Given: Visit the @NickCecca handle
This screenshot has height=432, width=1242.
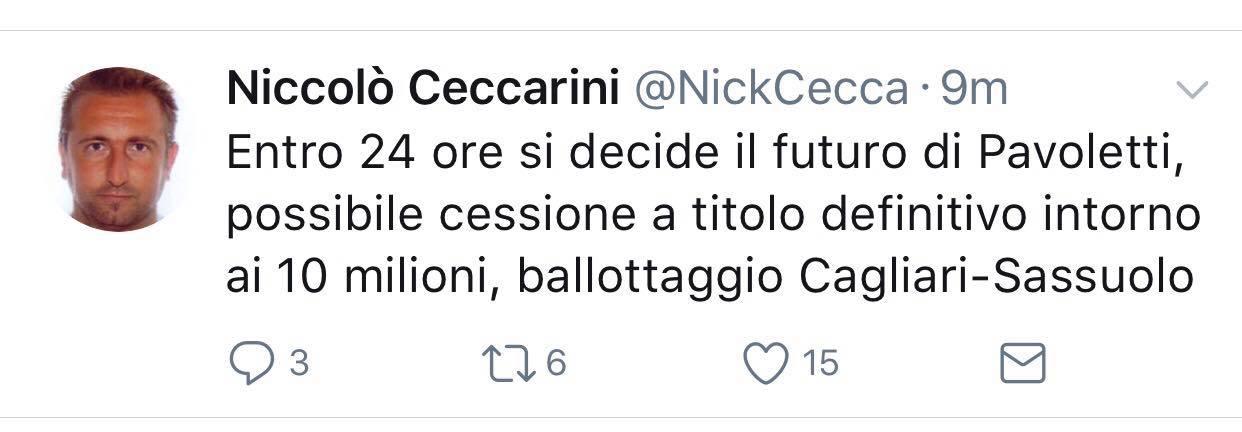Looking at the screenshot, I should [x=771, y=91].
